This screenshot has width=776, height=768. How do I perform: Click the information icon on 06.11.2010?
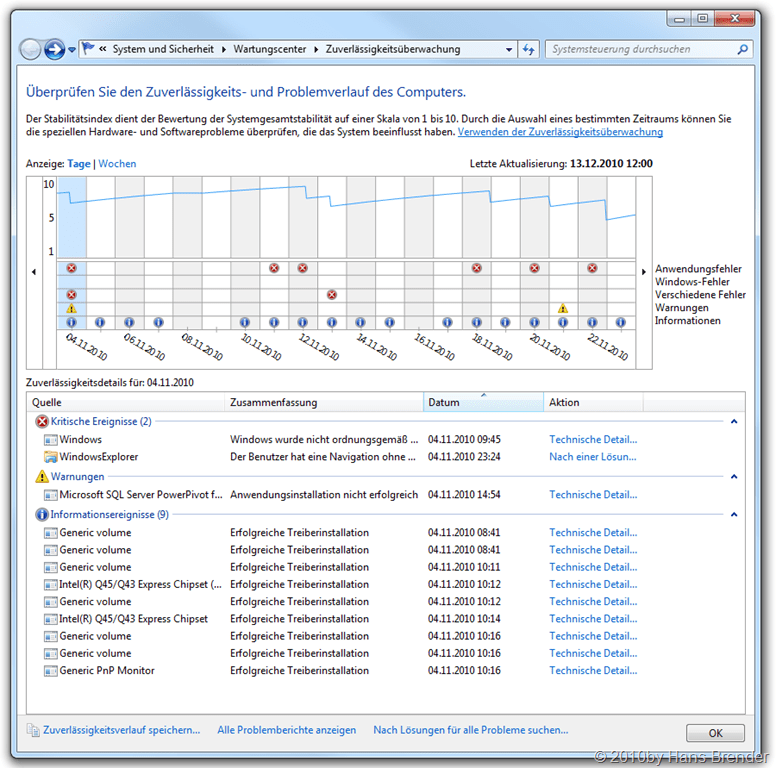coord(129,323)
